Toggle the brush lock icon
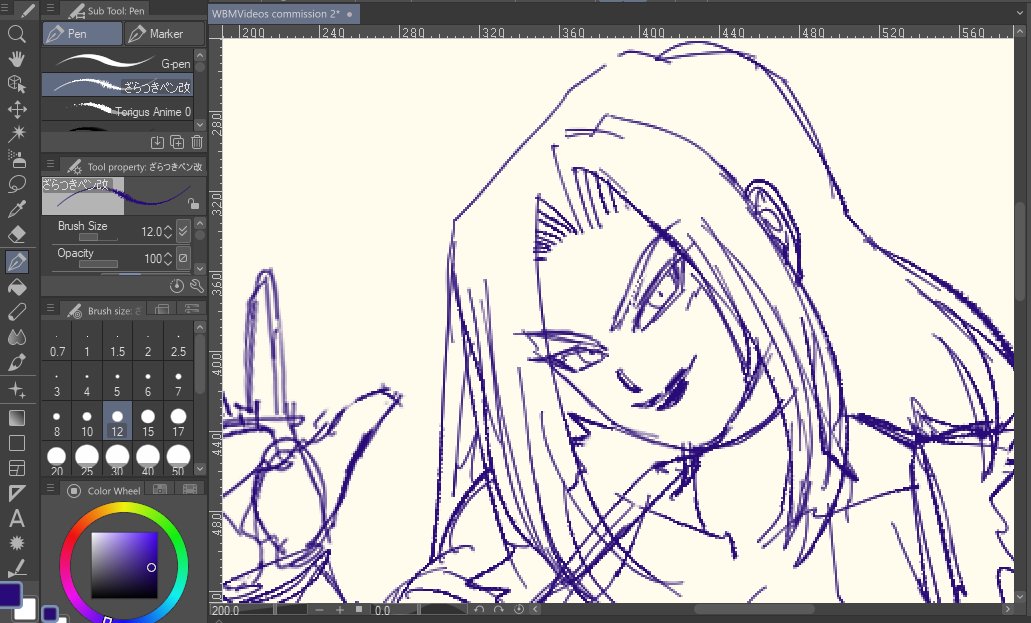Image resolution: width=1031 pixels, height=623 pixels. coord(193,203)
